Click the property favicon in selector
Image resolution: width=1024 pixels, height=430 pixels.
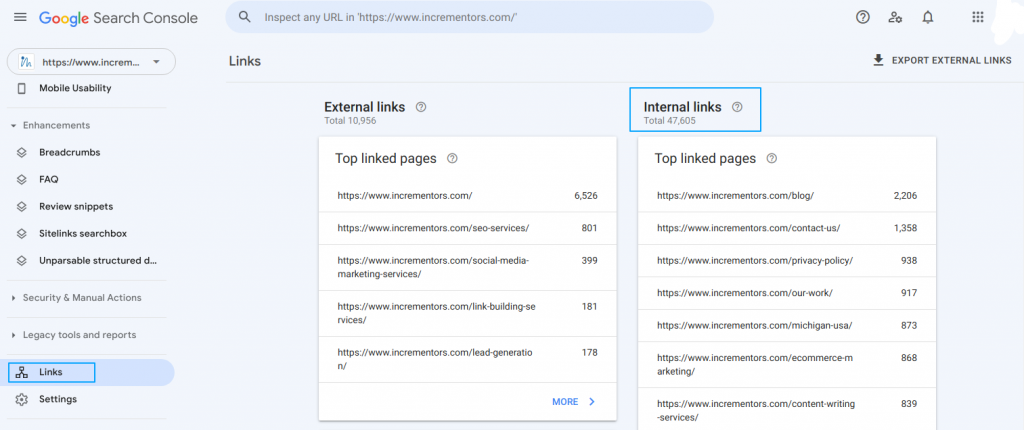pyautogui.click(x=26, y=62)
